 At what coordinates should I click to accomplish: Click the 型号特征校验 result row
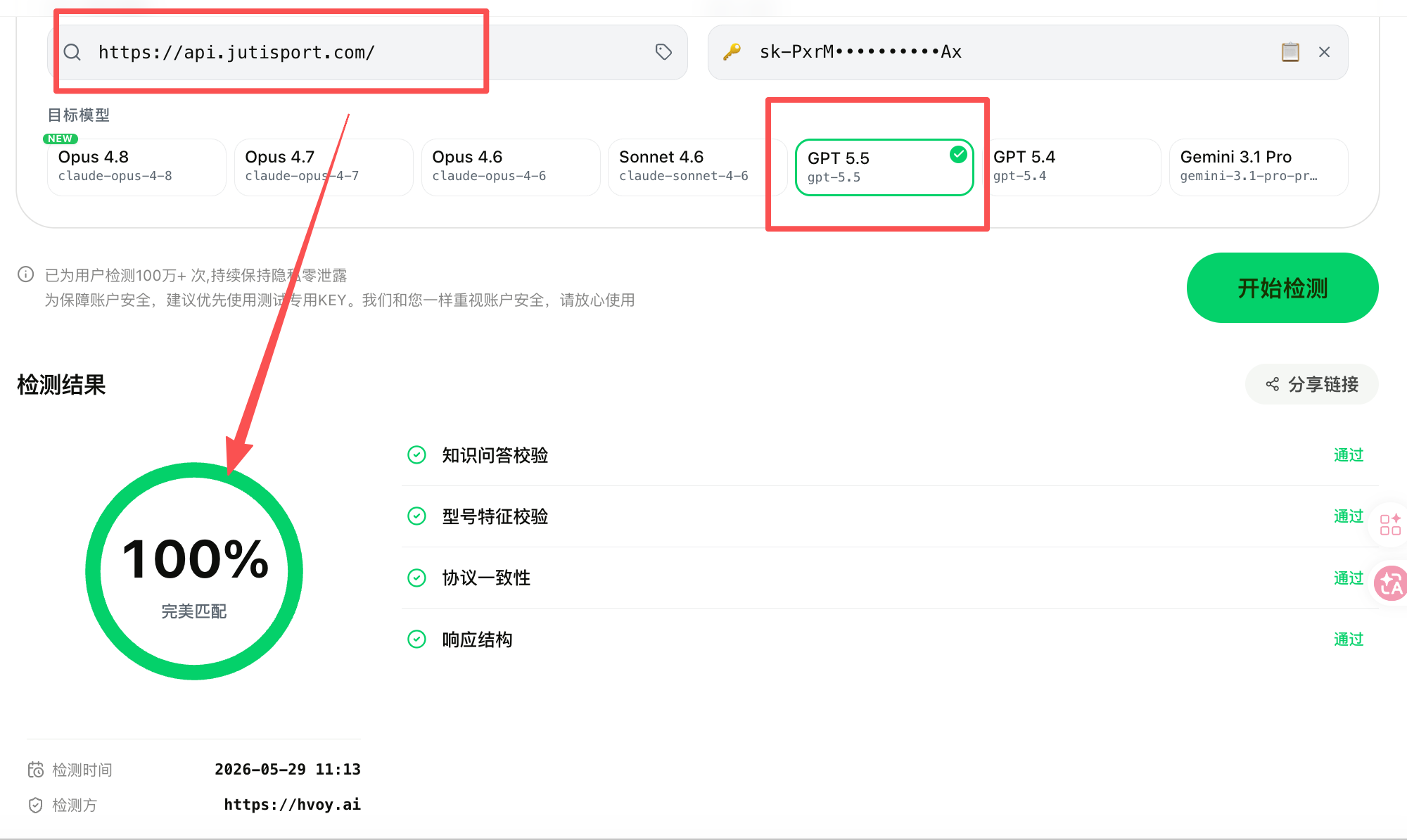[x=890, y=516]
